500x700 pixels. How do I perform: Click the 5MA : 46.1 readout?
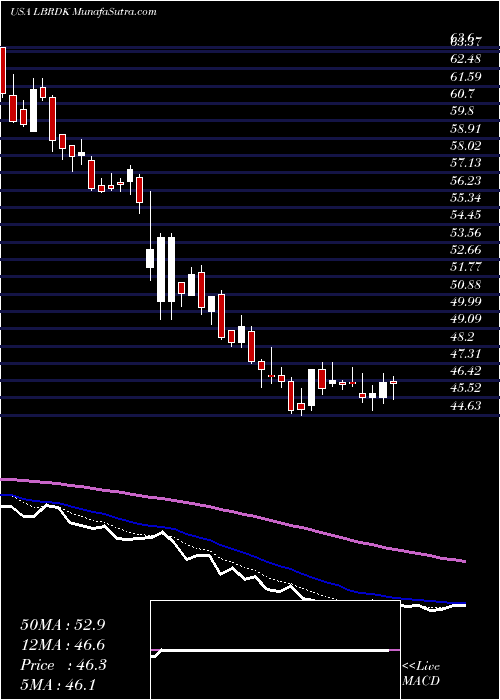59,685
